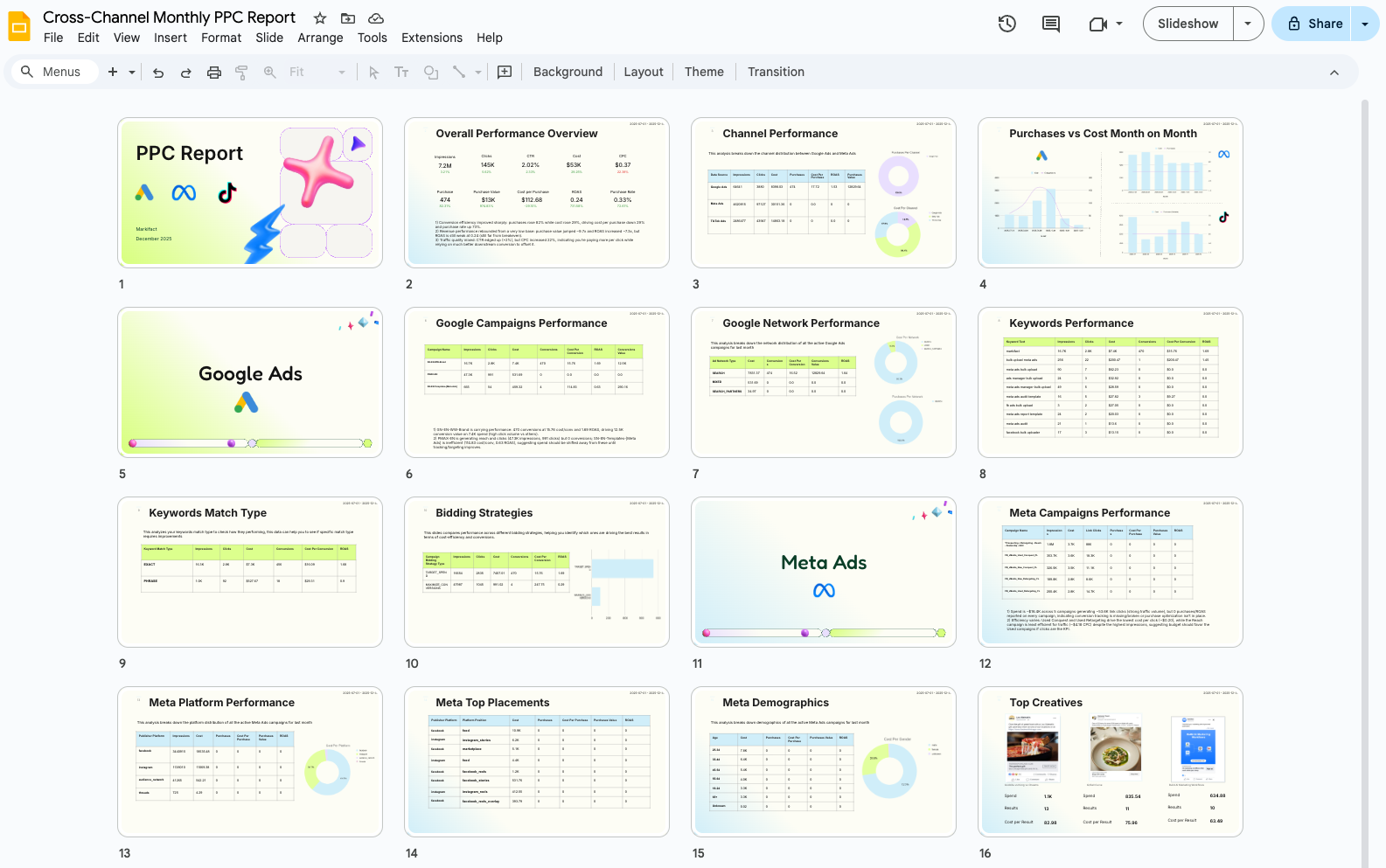This screenshot has width=1386, height=868.
Task: Select the Keywords Match Type slide
Action: point(250,572)
